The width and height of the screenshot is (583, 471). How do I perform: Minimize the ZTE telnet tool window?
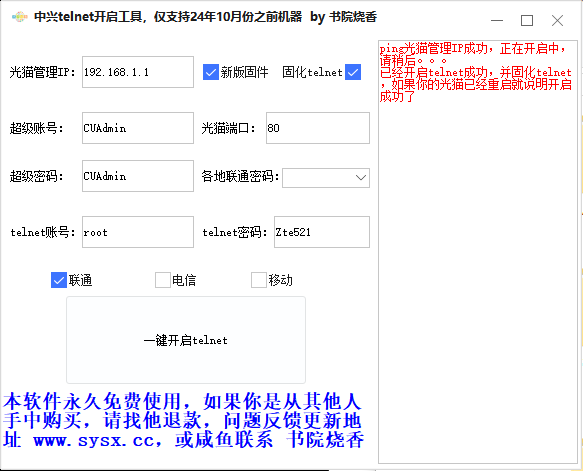(497, 20)
